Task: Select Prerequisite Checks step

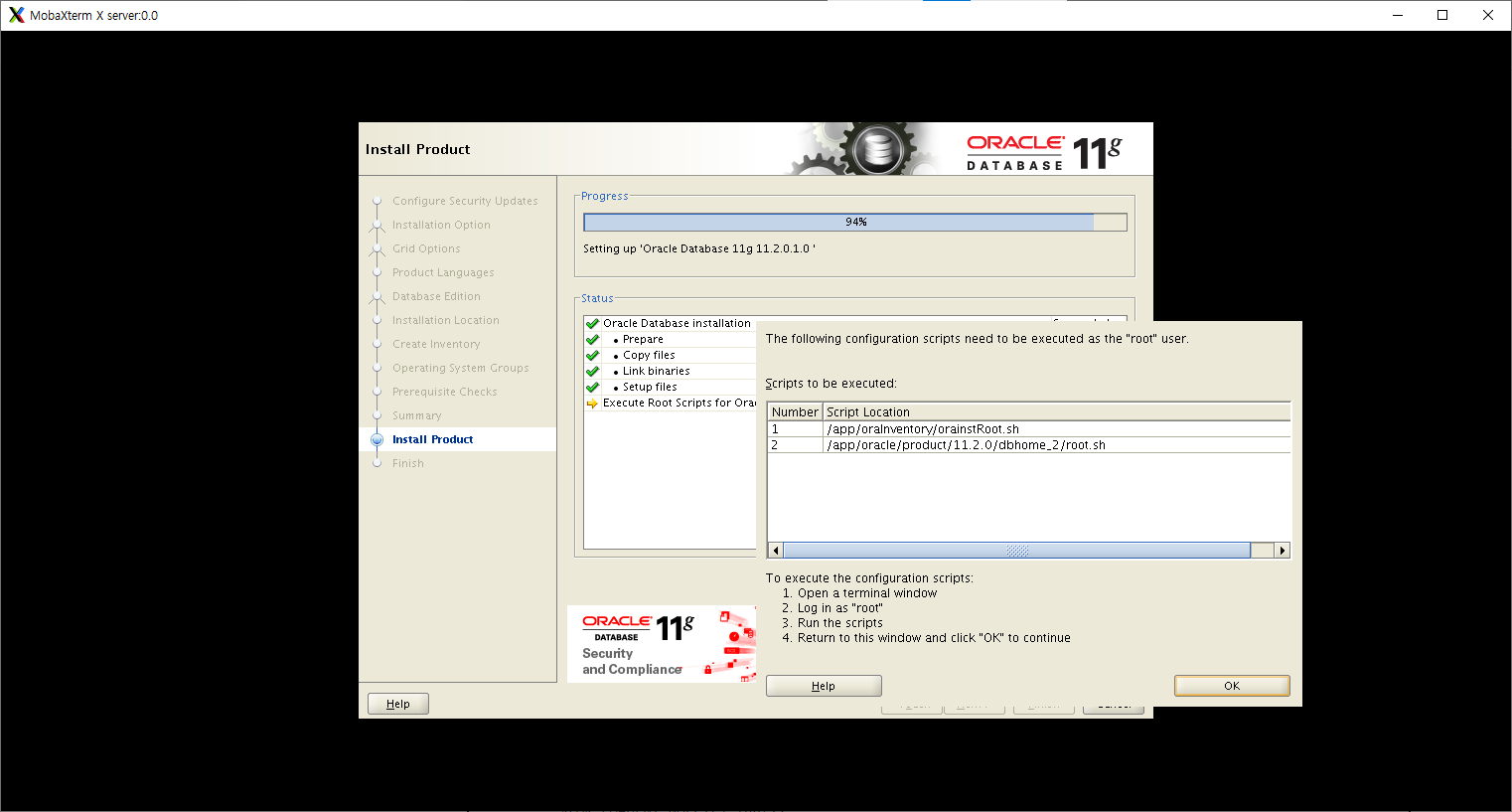Action: point(445,392)
